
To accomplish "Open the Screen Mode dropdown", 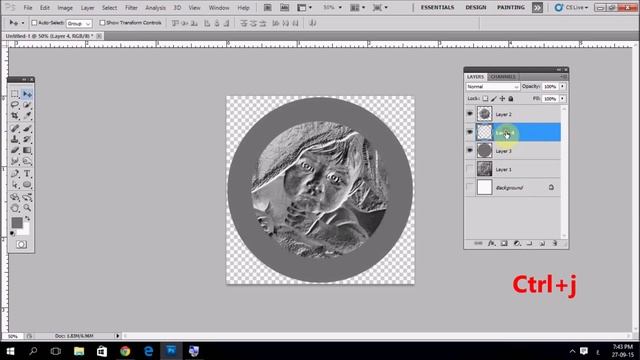I will 380,7.
